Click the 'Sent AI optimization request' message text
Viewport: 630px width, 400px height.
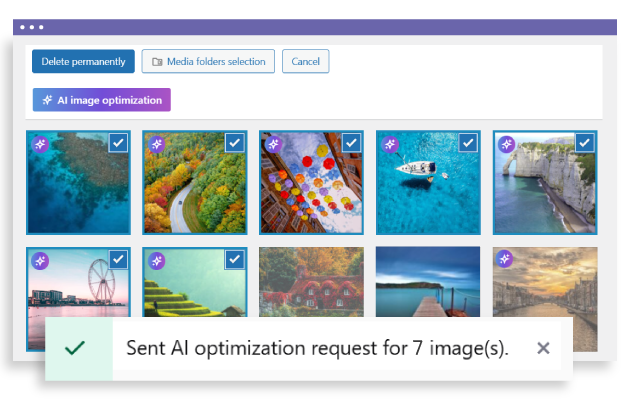click(317, 348)
